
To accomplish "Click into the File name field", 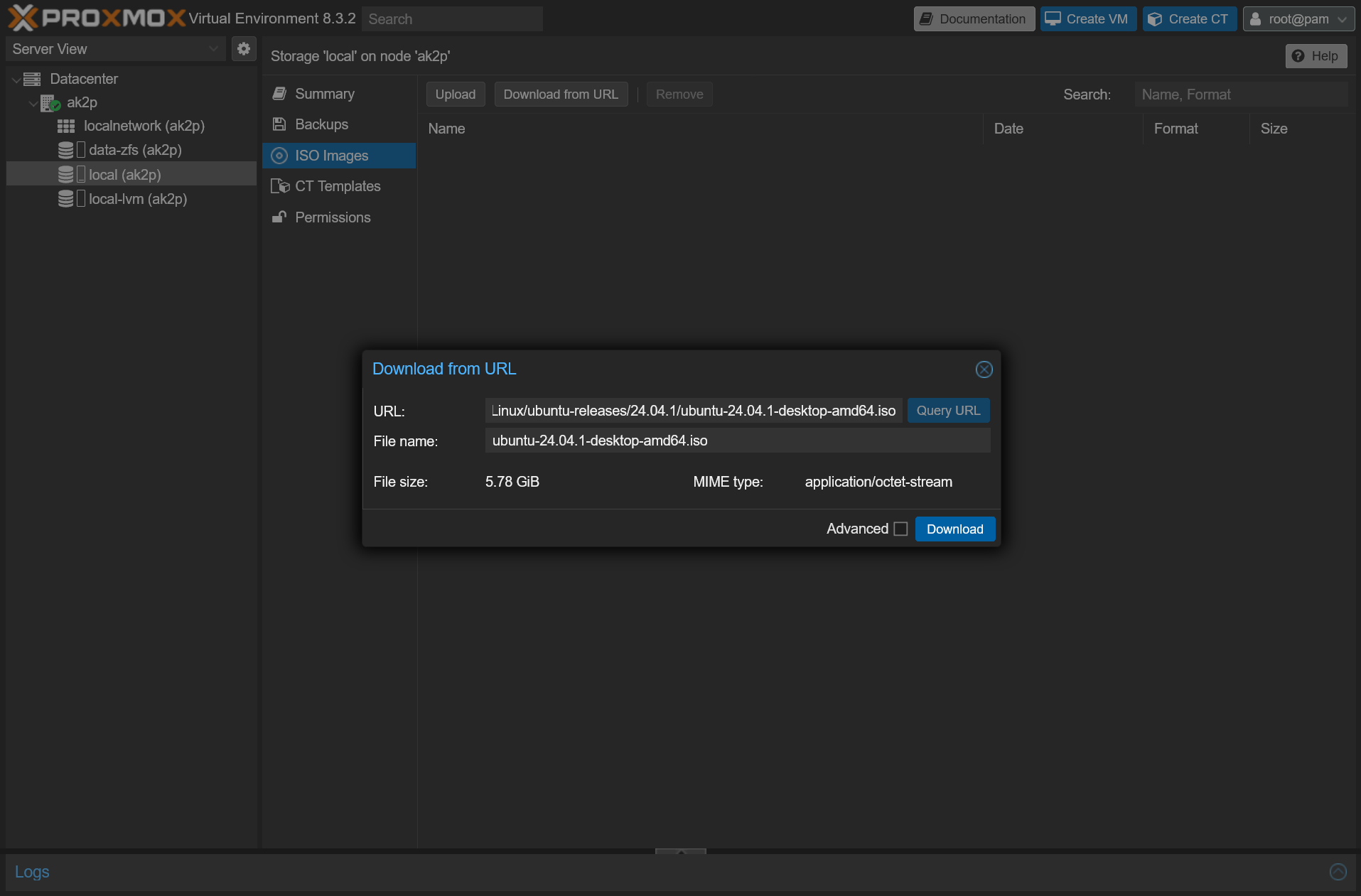I will pos(738,441).
